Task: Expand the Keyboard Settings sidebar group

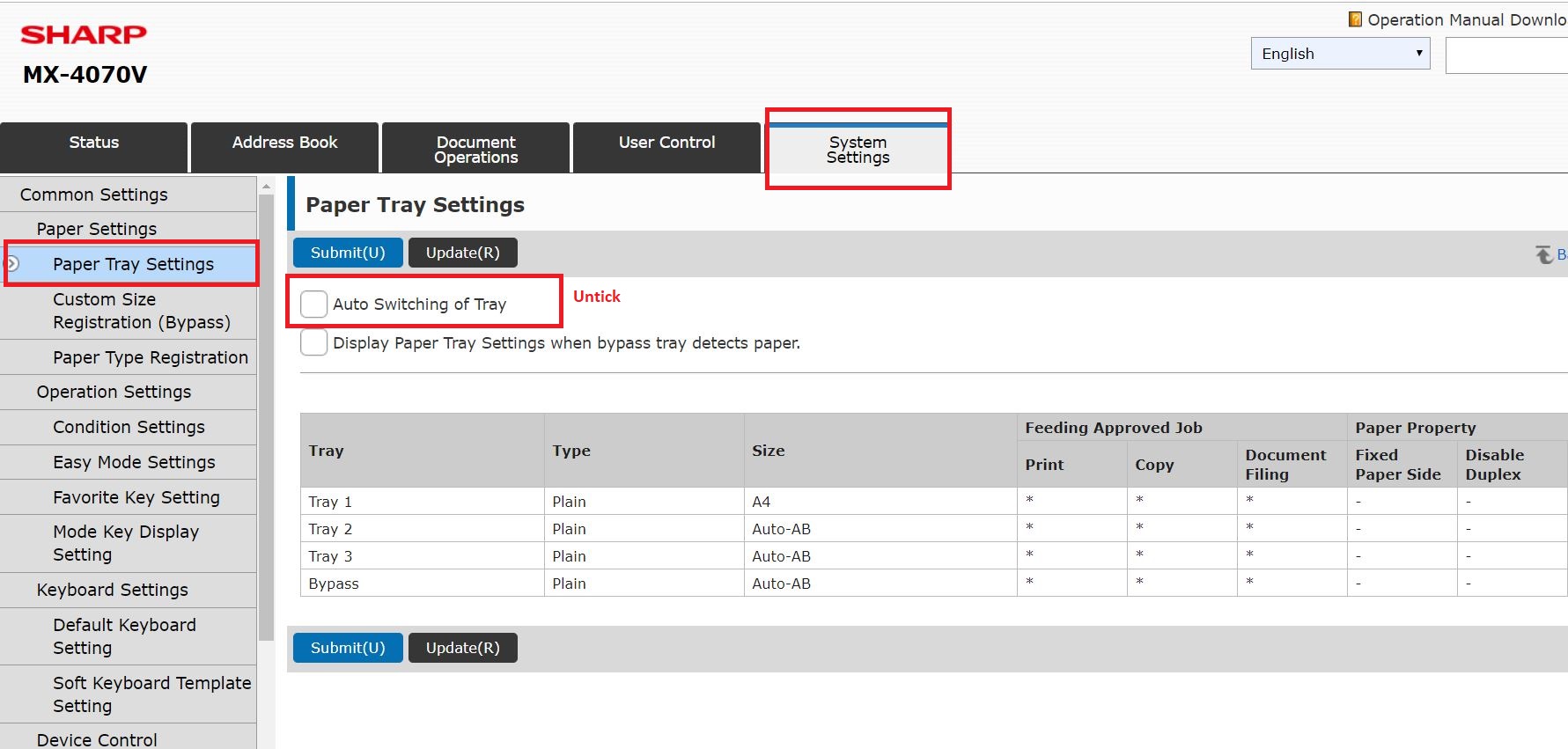Action: click(112, 590)
